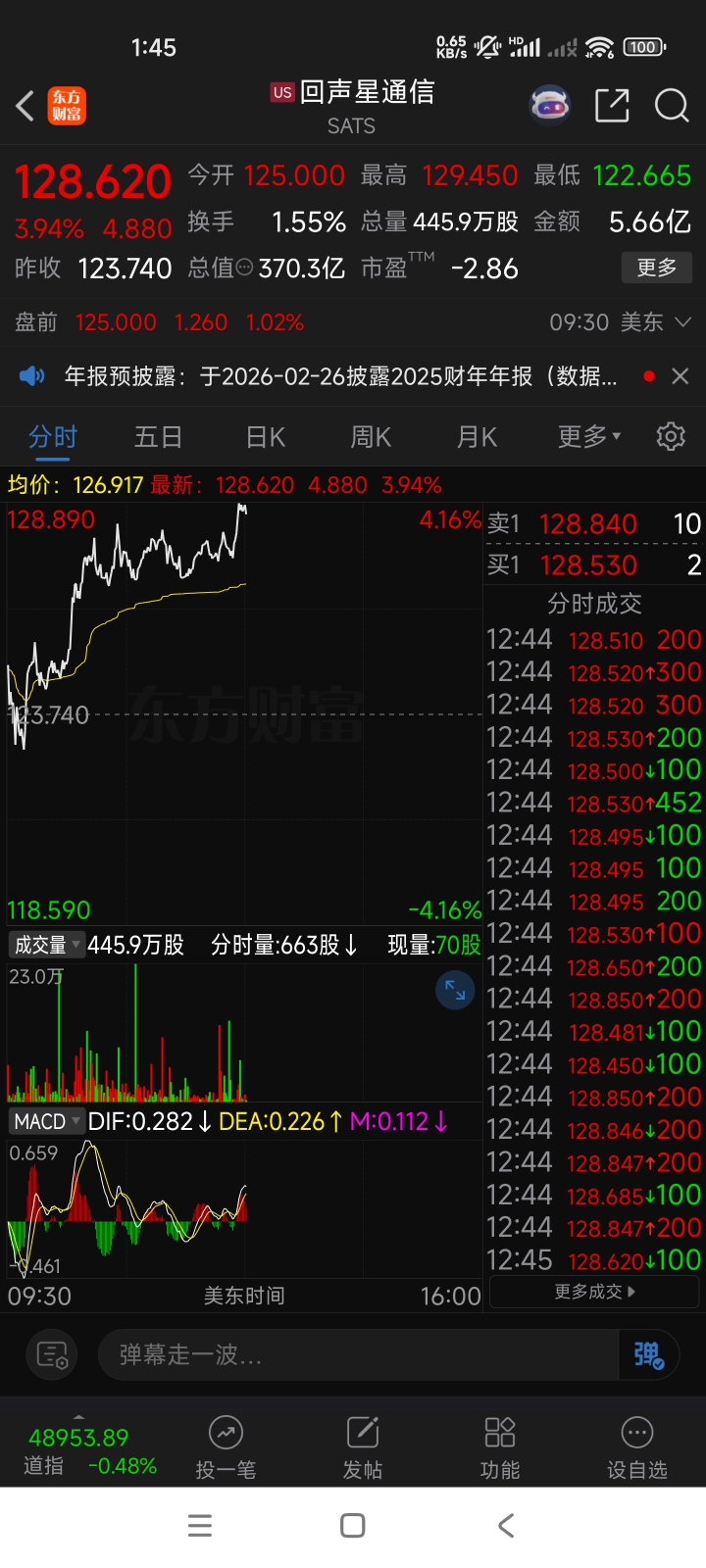Switch to 五日 chart tab
Screen dimensions: 706x1568
(158, 437)
